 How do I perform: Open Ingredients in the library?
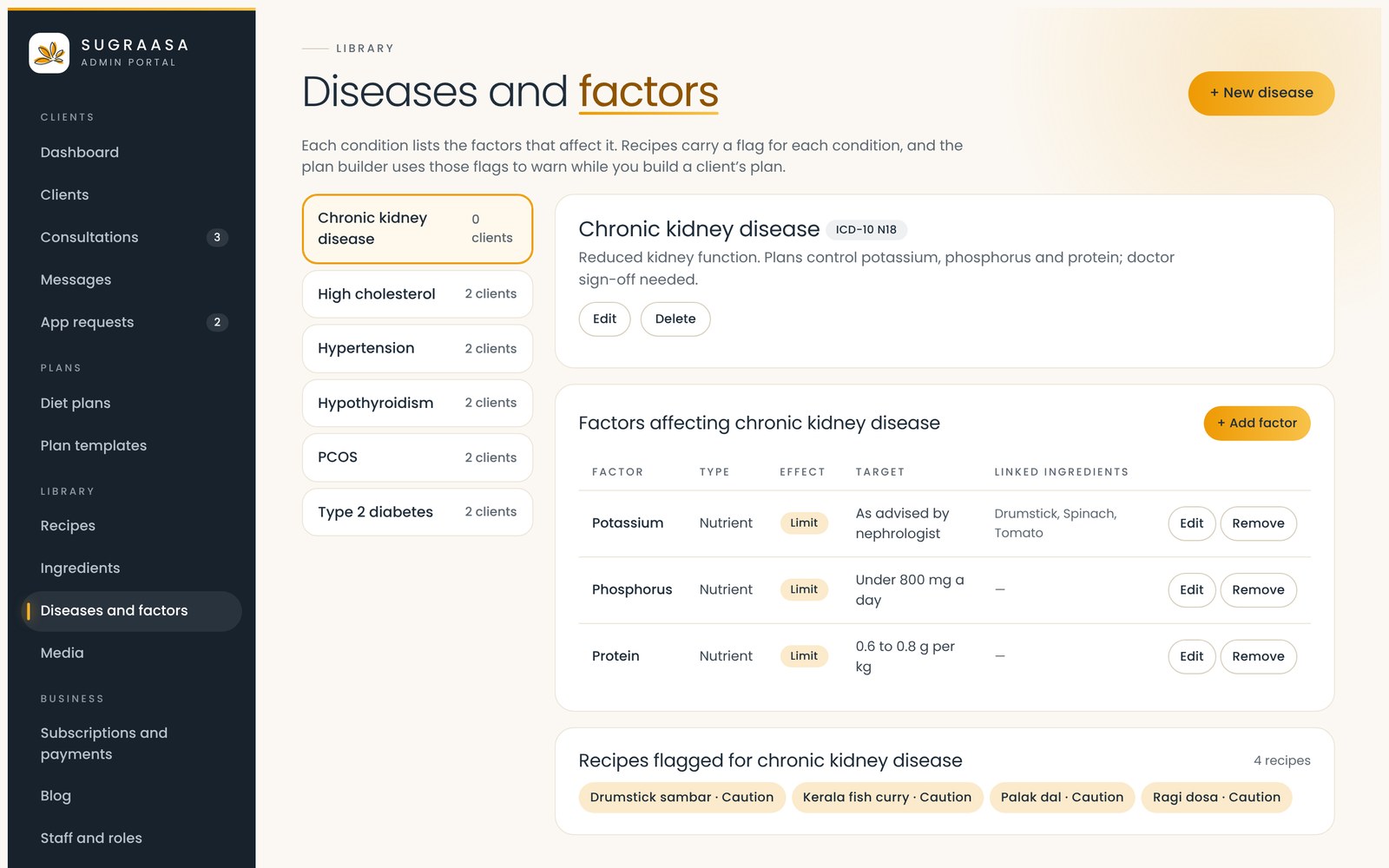(131, 568)
